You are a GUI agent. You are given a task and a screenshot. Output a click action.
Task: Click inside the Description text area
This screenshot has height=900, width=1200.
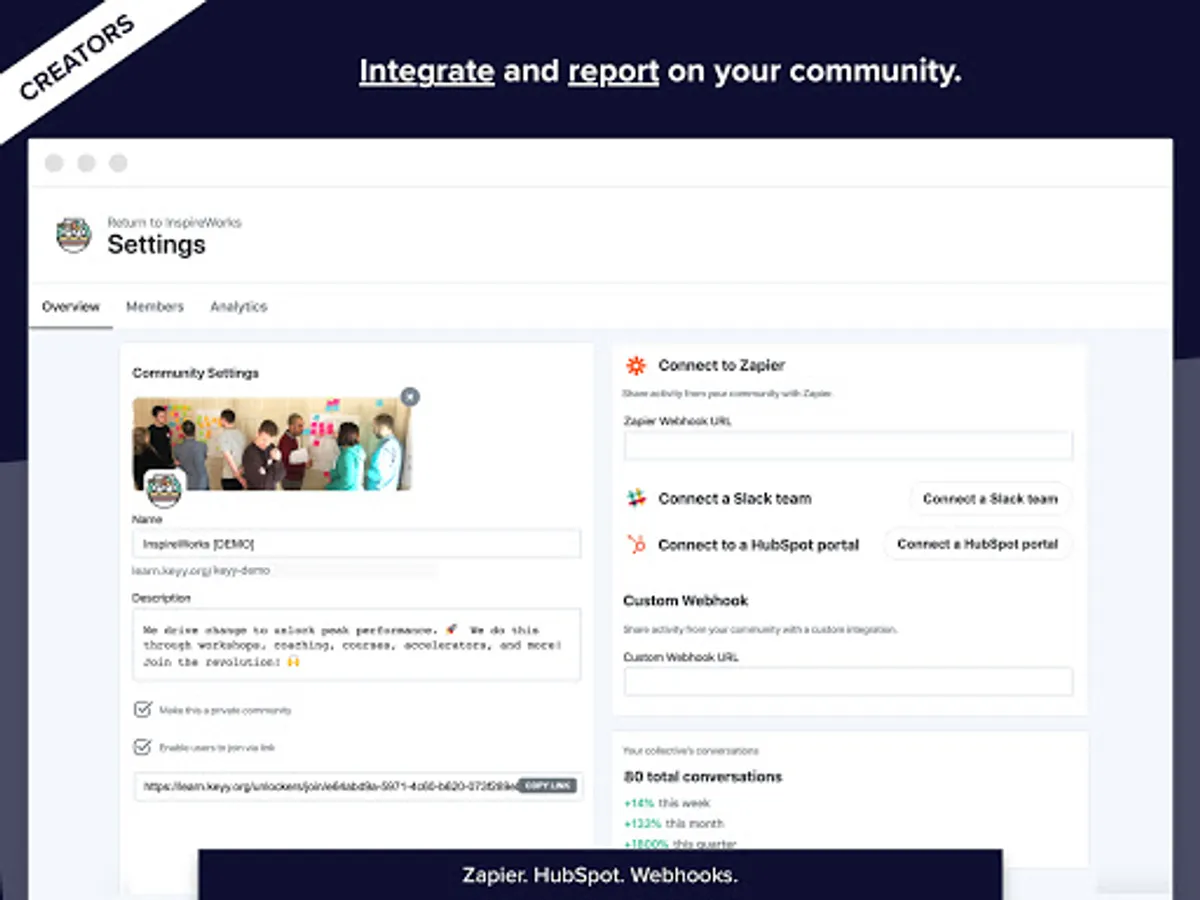pyautogui.click(x=356, y=645)
